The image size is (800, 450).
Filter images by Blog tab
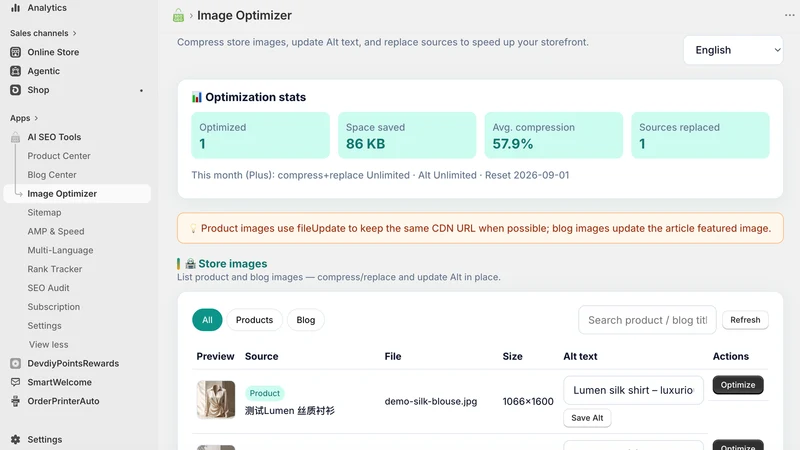306,320
